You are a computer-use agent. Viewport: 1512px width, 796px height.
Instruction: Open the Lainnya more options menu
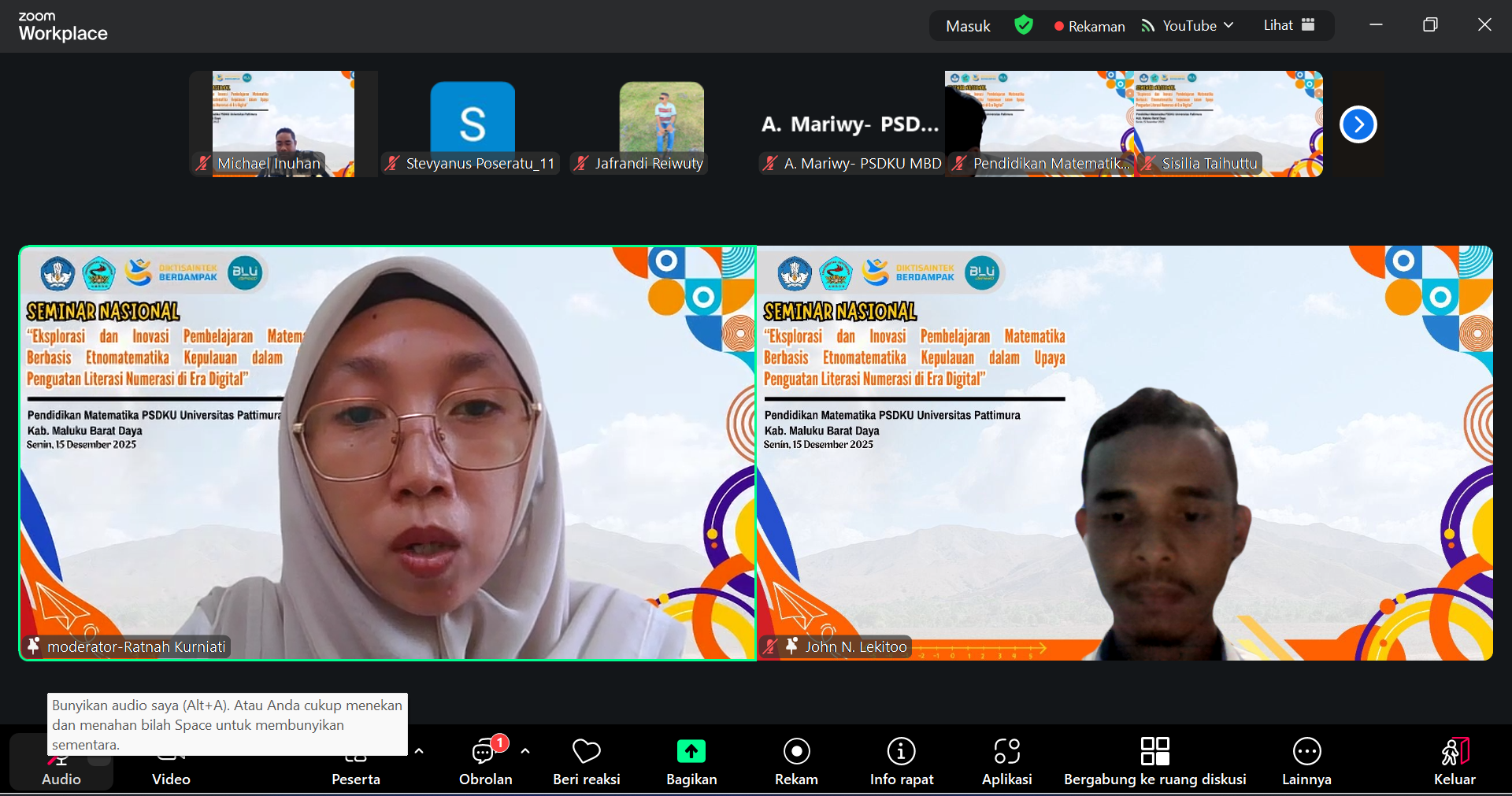(x=1306, y=761)
